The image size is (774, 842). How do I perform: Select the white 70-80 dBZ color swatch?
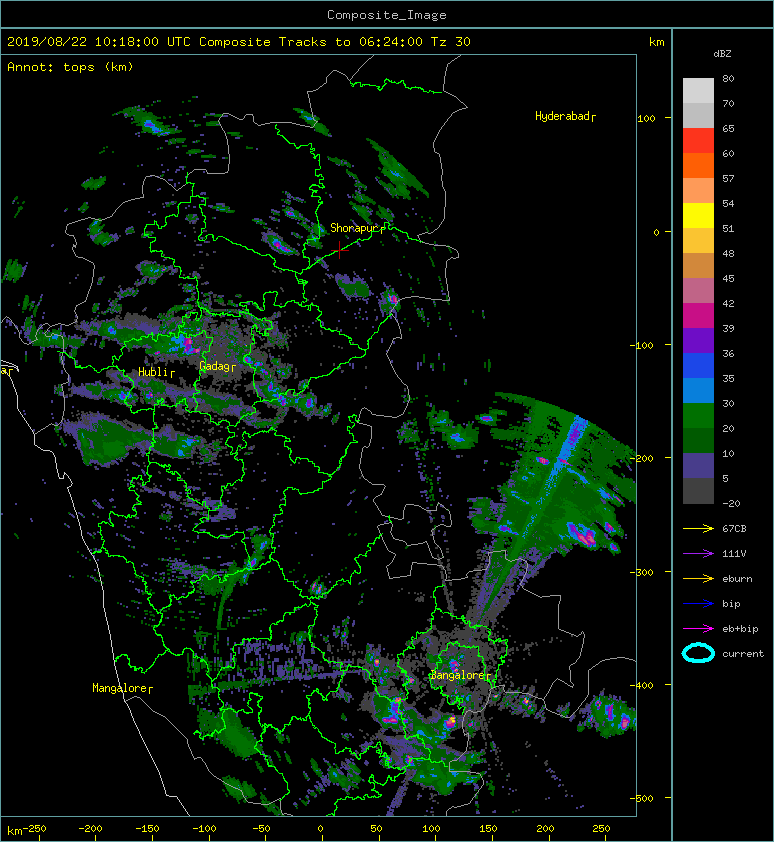tap(698, 91)
